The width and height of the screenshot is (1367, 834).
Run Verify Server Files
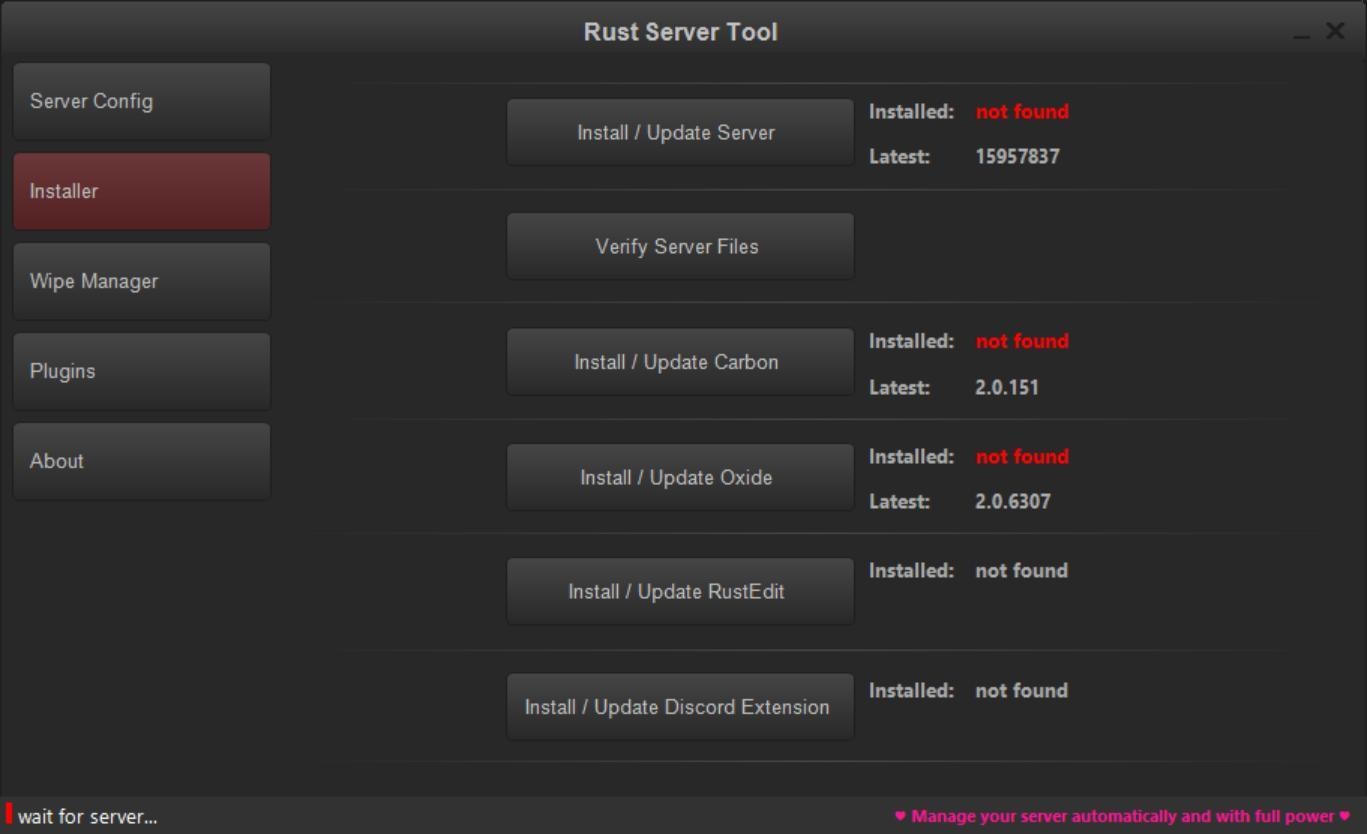[680, 246]
